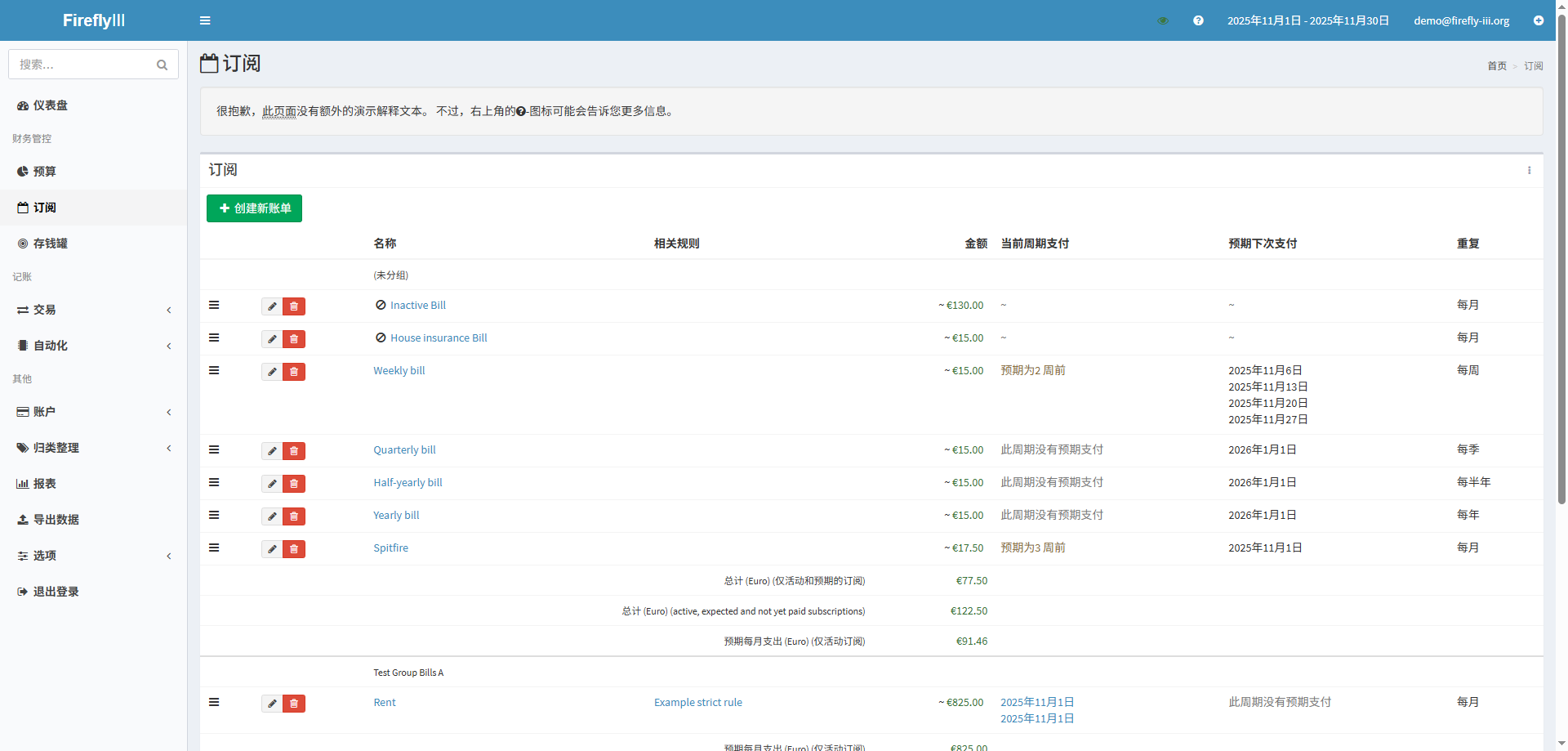Toggle the eye icon in the top bar
Screen dimensions: 1568x751
coord(1163,20)
